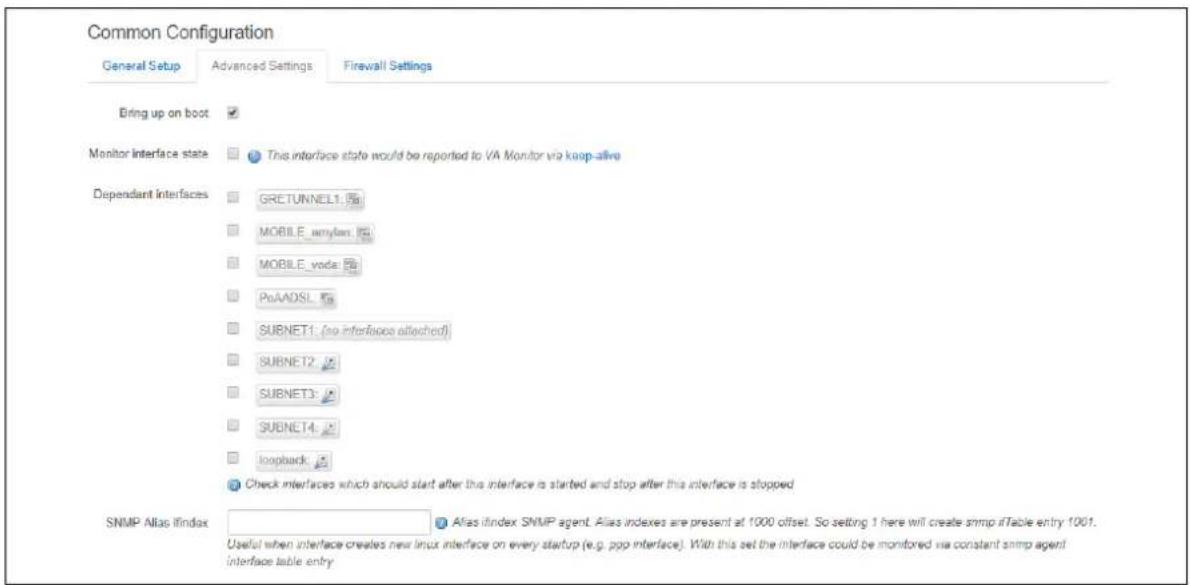Click the loopback interface icon
Screen dimensions: 1190x585
322,461
